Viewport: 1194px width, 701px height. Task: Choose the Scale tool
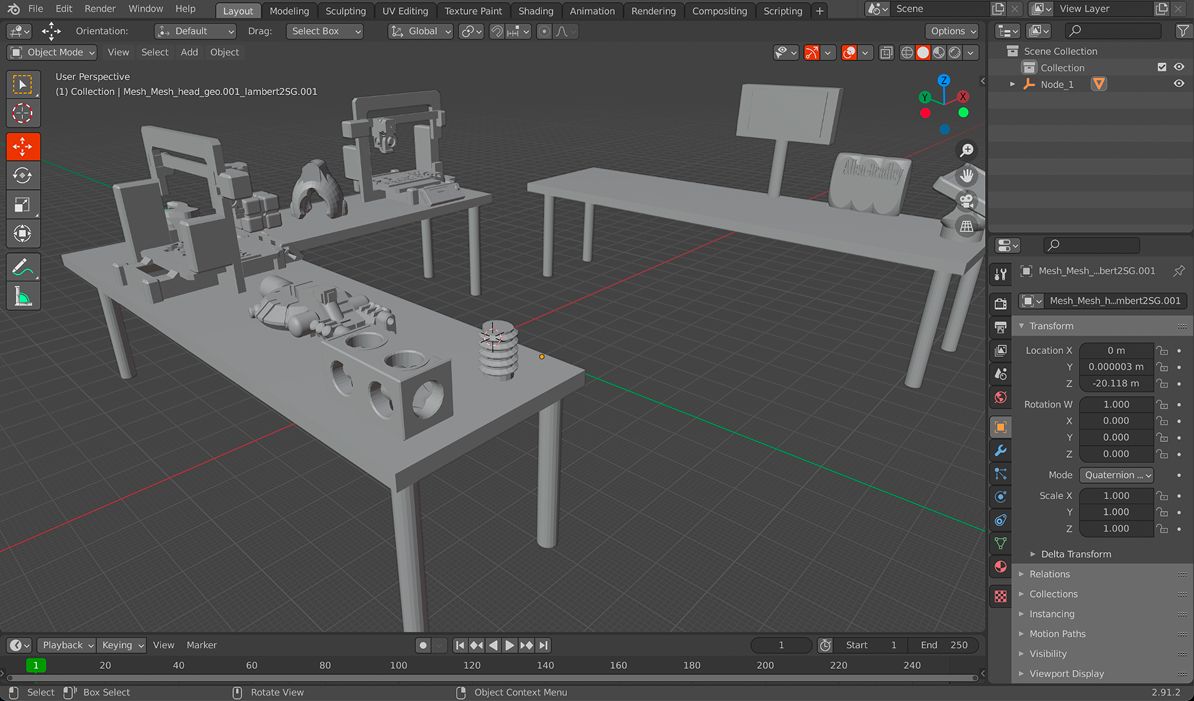pyautogui.click(x=22, y=205)
